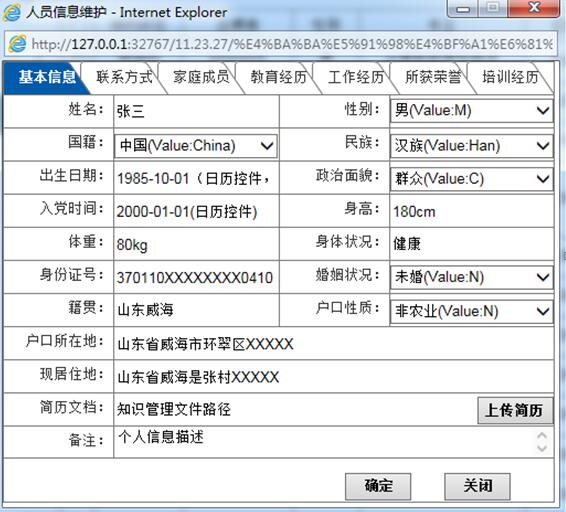
Task: Expand the 政治面貌 dropdown
Action: pyautogui.click(x=471, y=179)
